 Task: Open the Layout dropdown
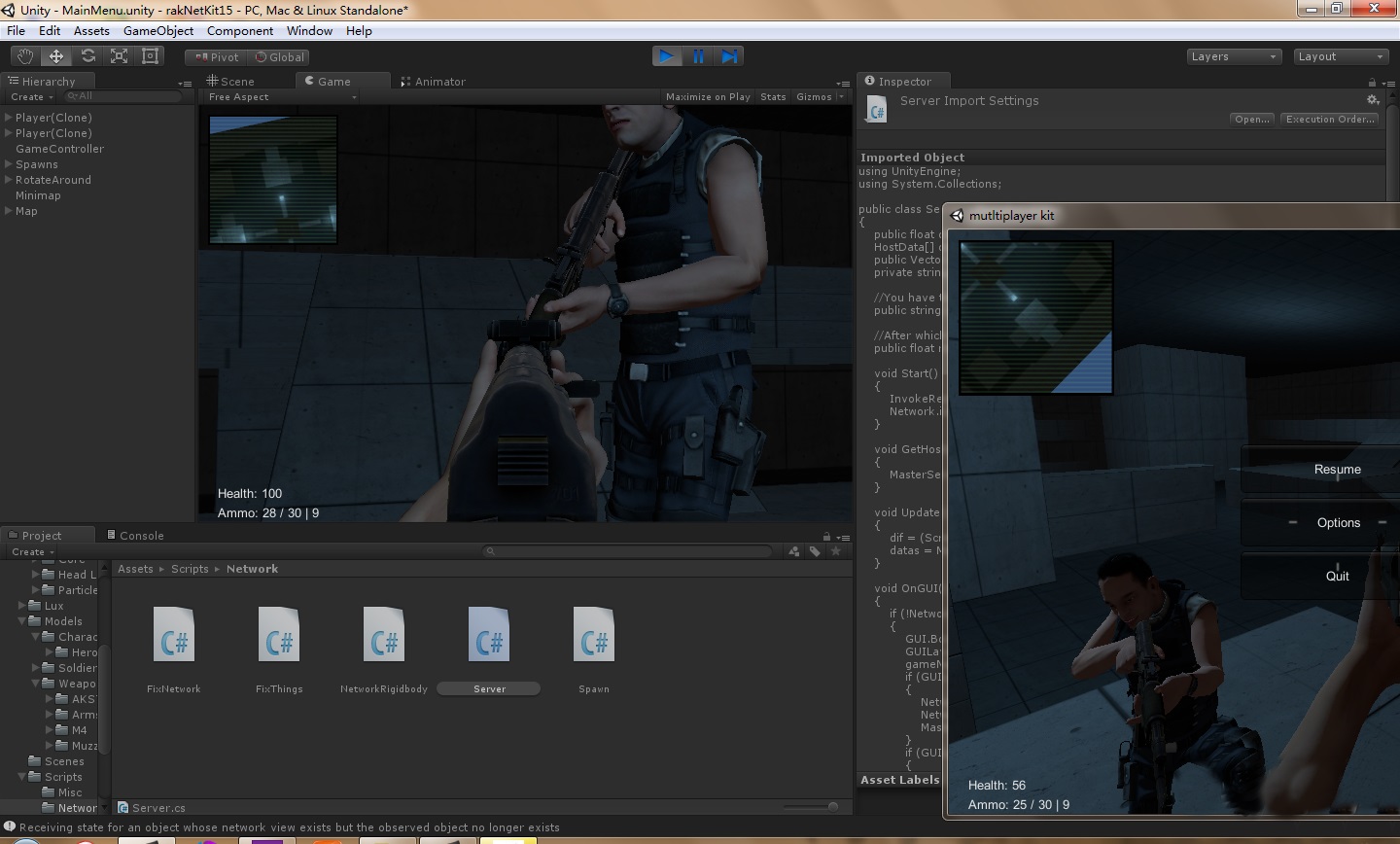1341,56
